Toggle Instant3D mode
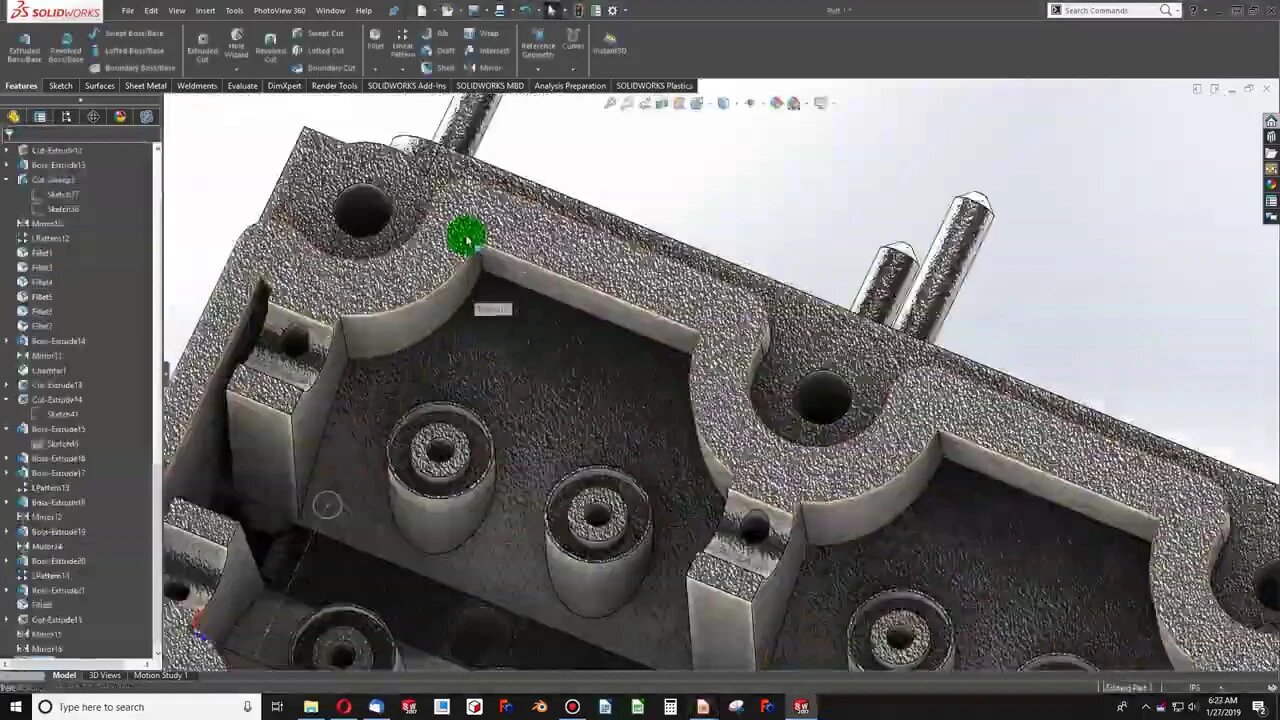 pos(610,44)
